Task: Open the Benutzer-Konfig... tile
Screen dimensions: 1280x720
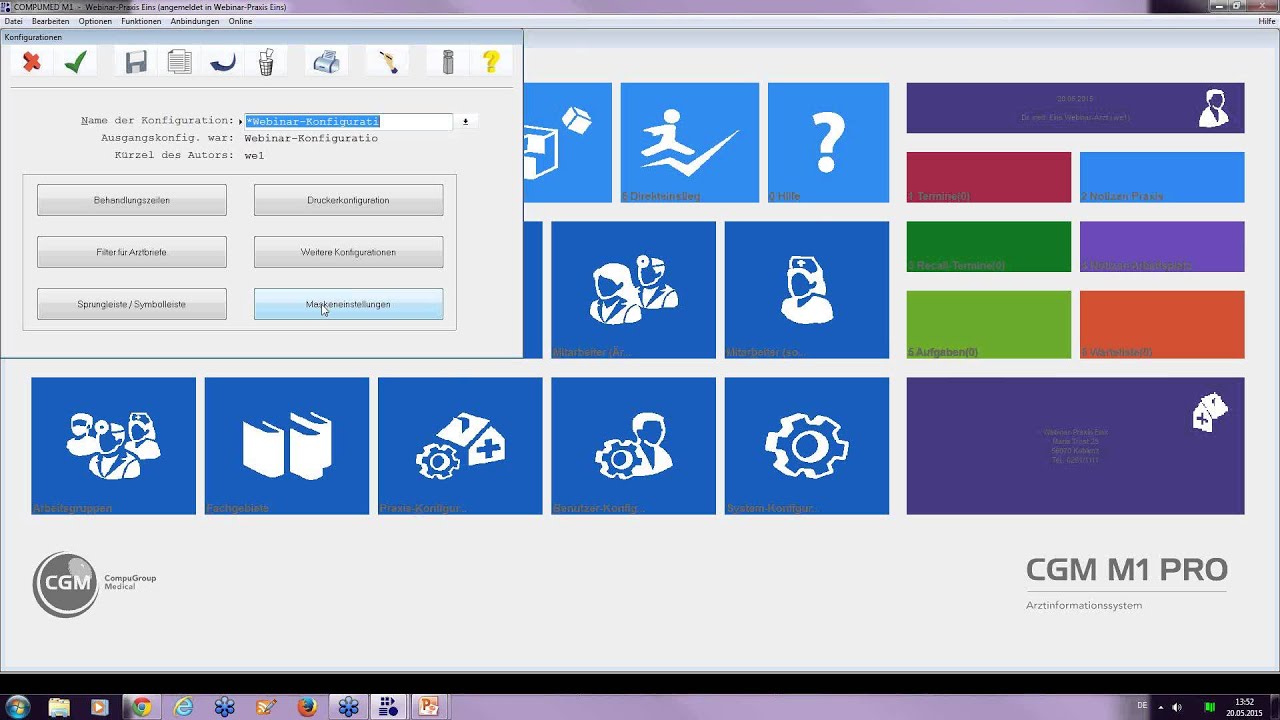Action: point(633,446)
